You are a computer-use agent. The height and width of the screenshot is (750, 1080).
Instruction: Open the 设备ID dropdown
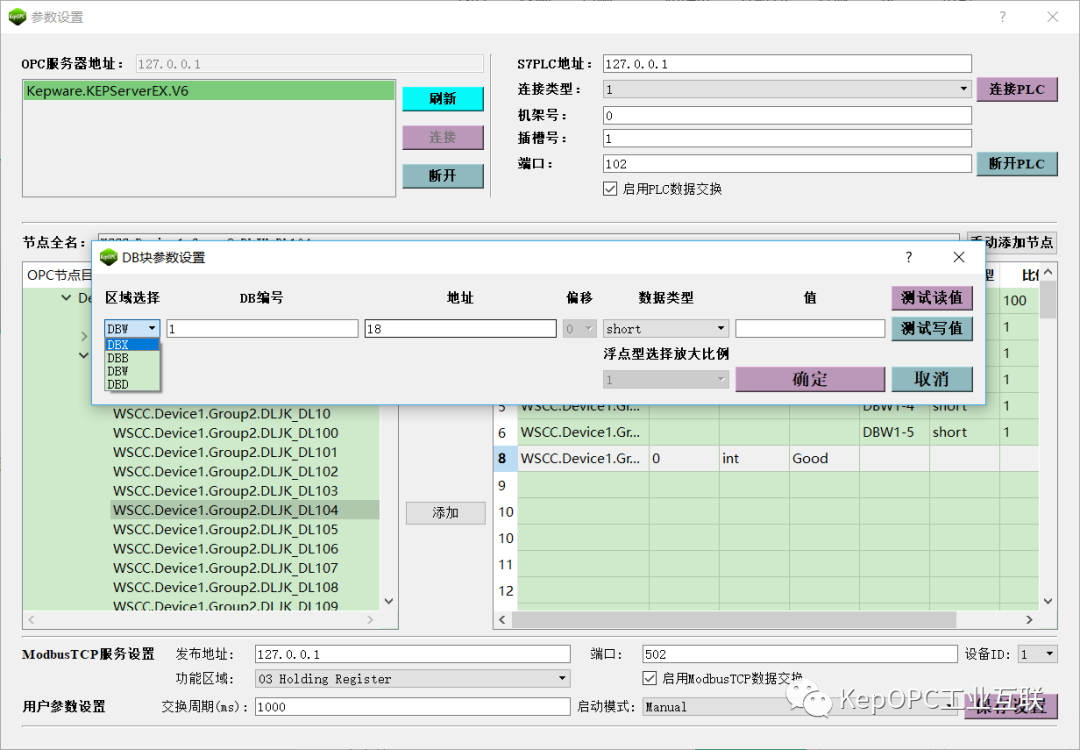[1038, 654]
